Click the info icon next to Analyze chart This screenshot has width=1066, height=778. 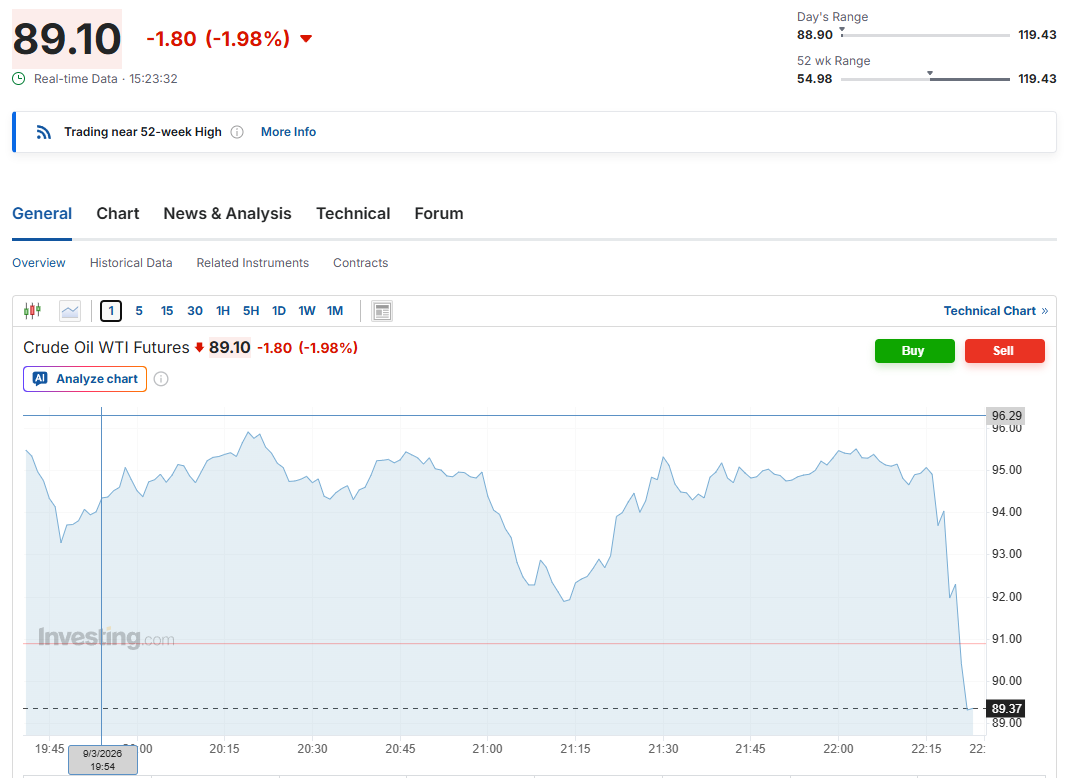tap(161, 379)
